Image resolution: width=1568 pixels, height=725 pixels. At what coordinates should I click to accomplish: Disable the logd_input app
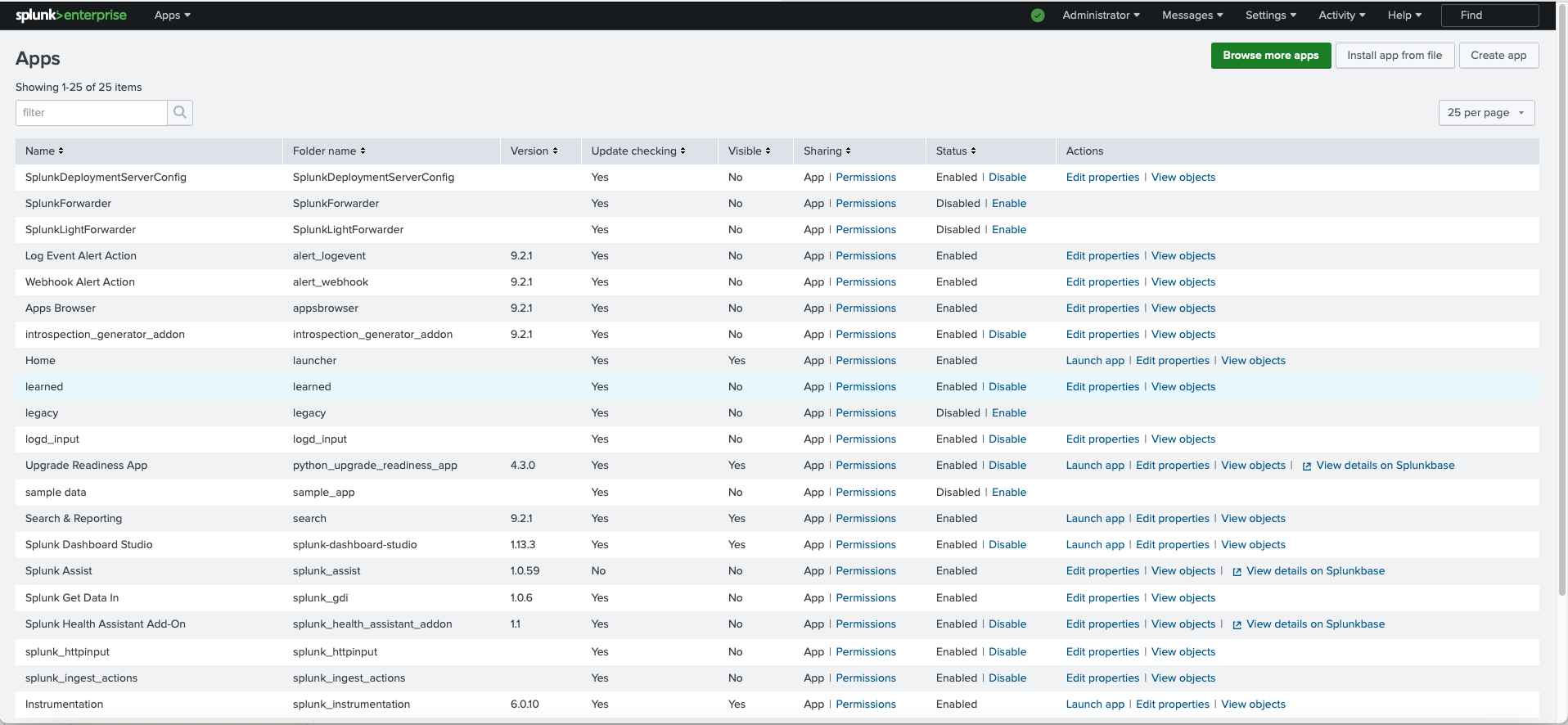[1007, 439]
